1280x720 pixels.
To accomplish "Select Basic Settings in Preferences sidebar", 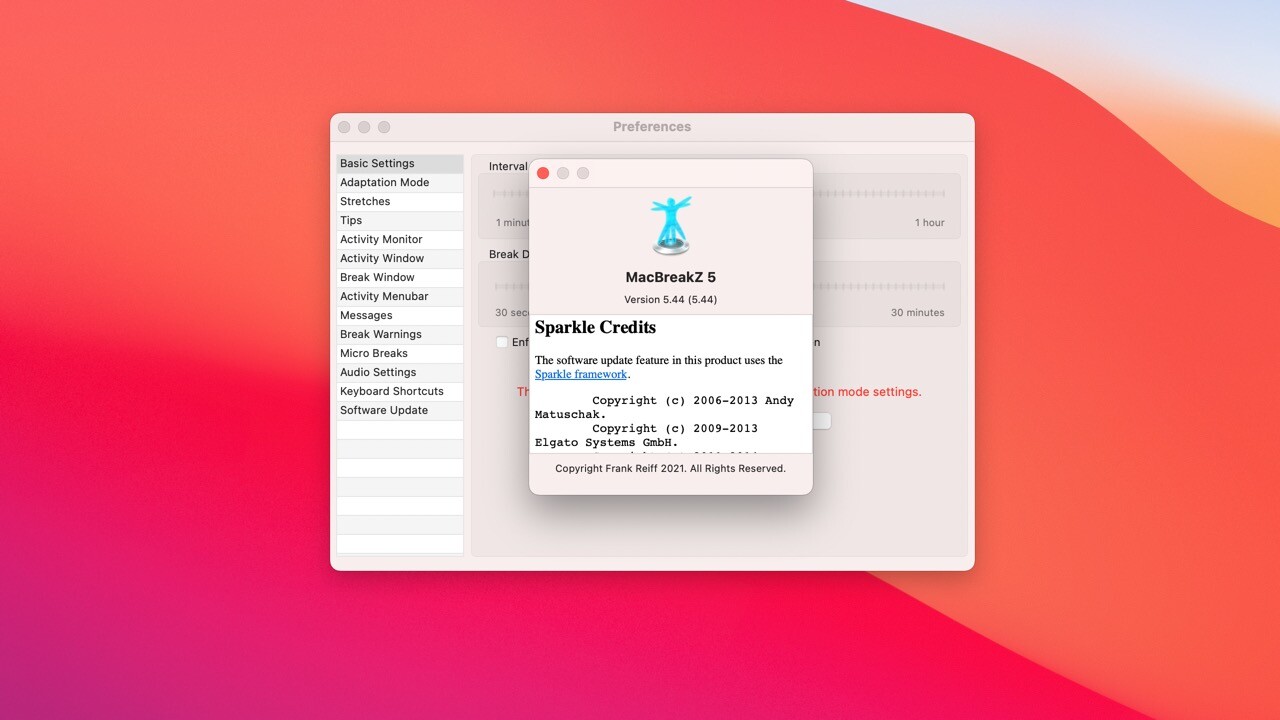I will tap(400, 163).
